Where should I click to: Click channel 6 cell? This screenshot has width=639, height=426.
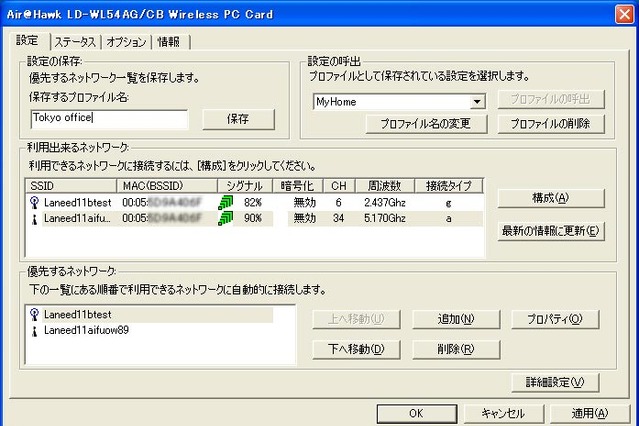(338, 203)
